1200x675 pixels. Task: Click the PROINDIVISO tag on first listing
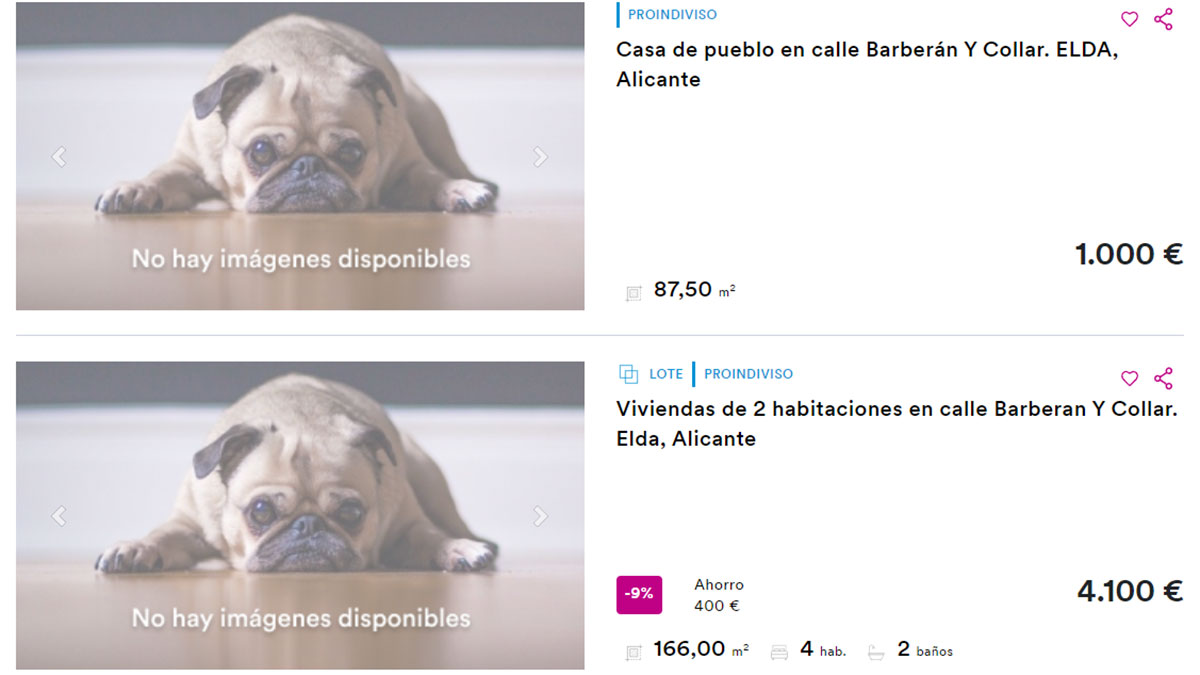click(672, 15)
